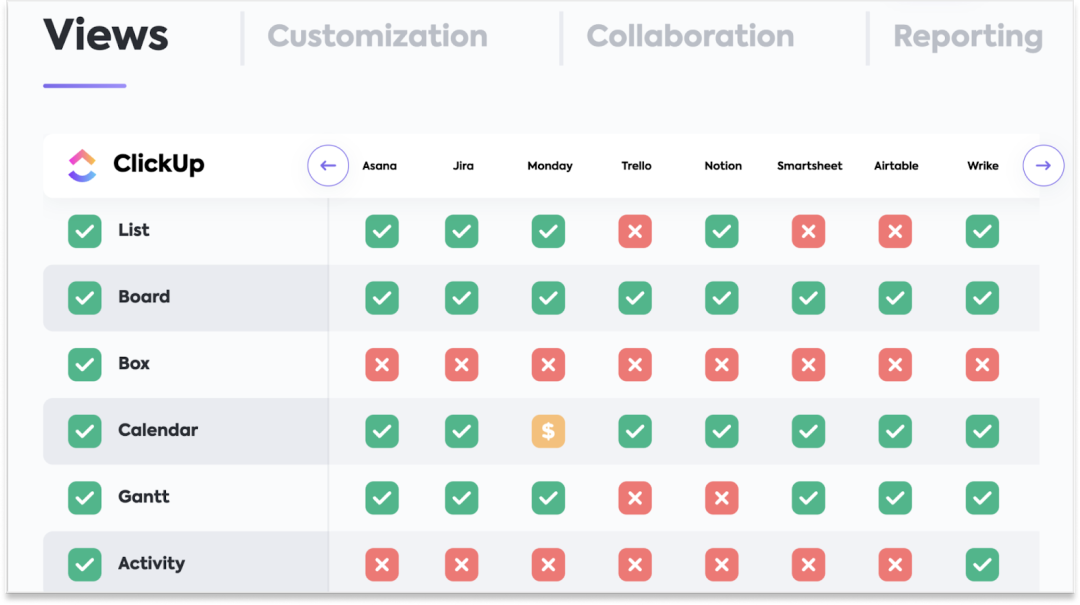Click the green check for Airtable's Board view
1080x605 pixels.
(x=895, y=298)
